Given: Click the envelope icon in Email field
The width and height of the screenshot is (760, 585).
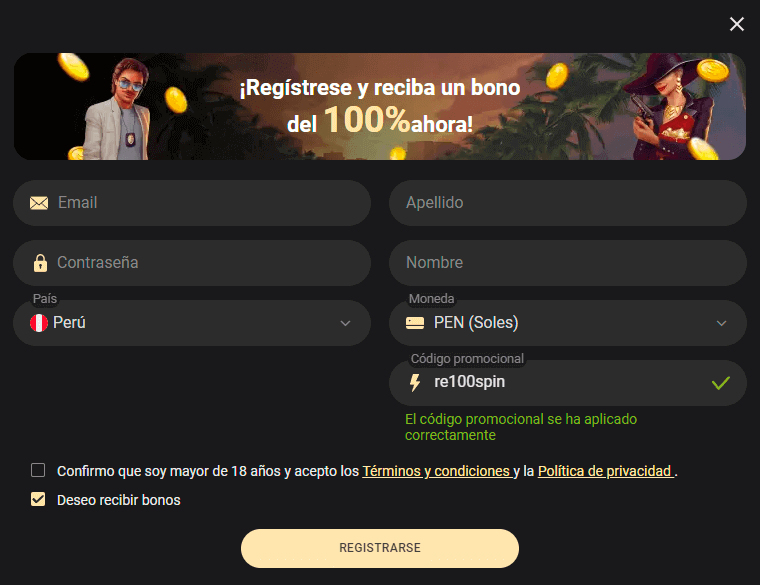Looking at the screenshot, I should 39,203.
